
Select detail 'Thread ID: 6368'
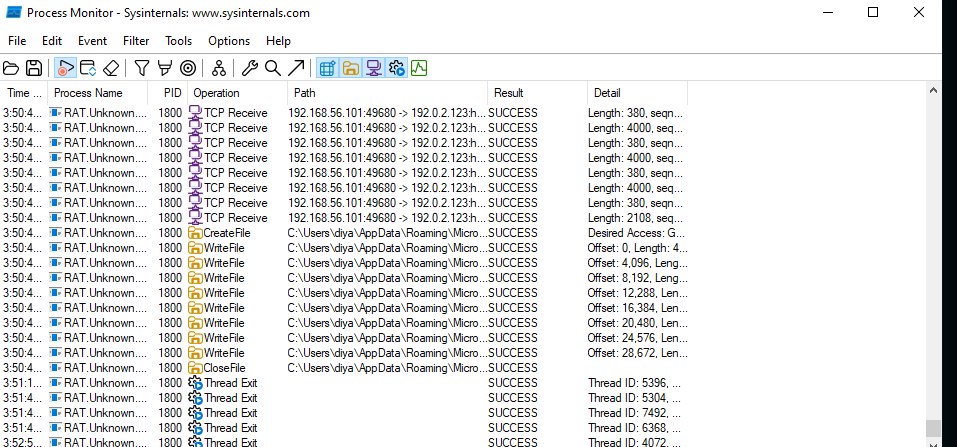[x=634, y=428]
